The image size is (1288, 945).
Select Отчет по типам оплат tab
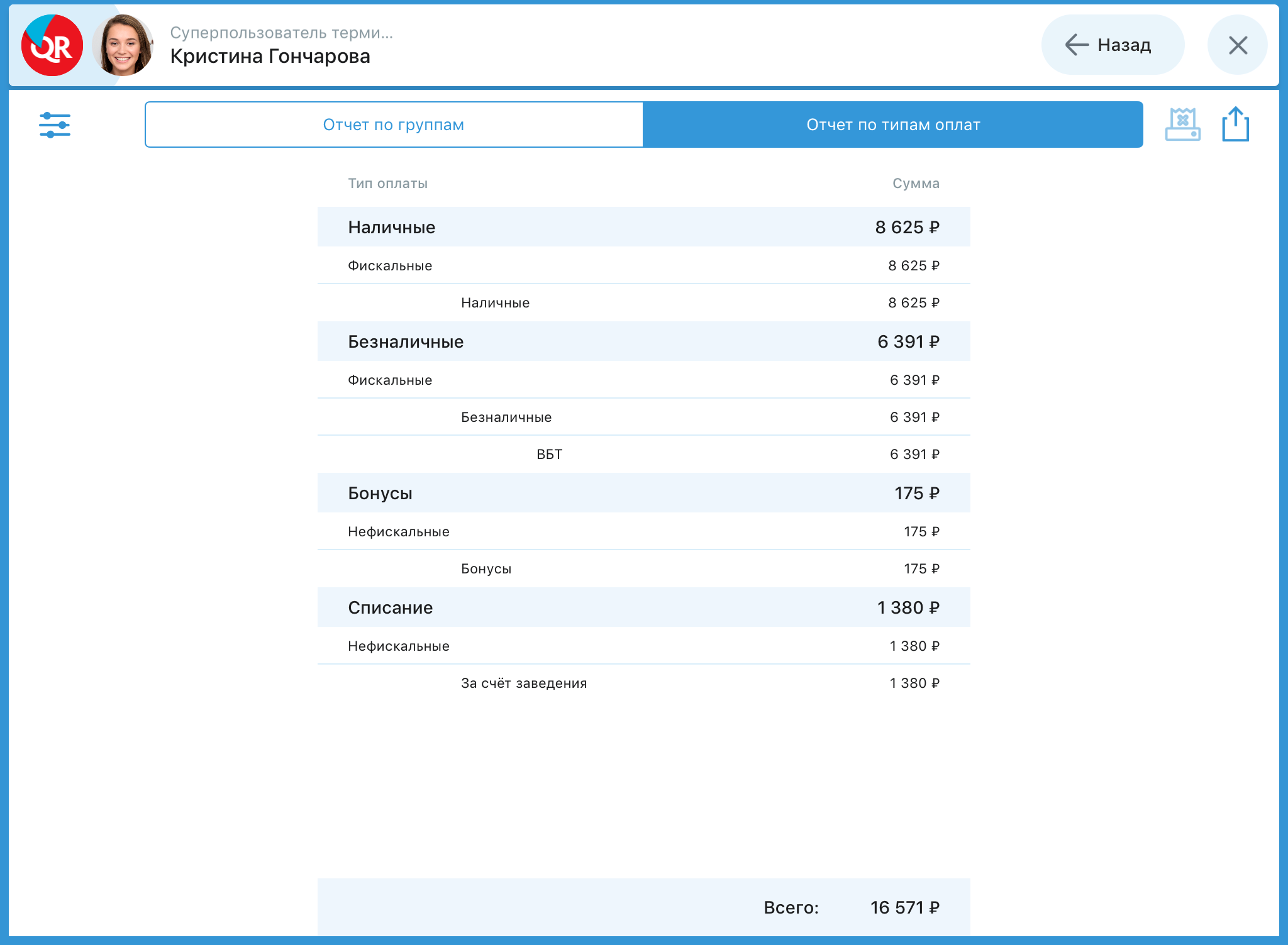[x=892, y=124]
